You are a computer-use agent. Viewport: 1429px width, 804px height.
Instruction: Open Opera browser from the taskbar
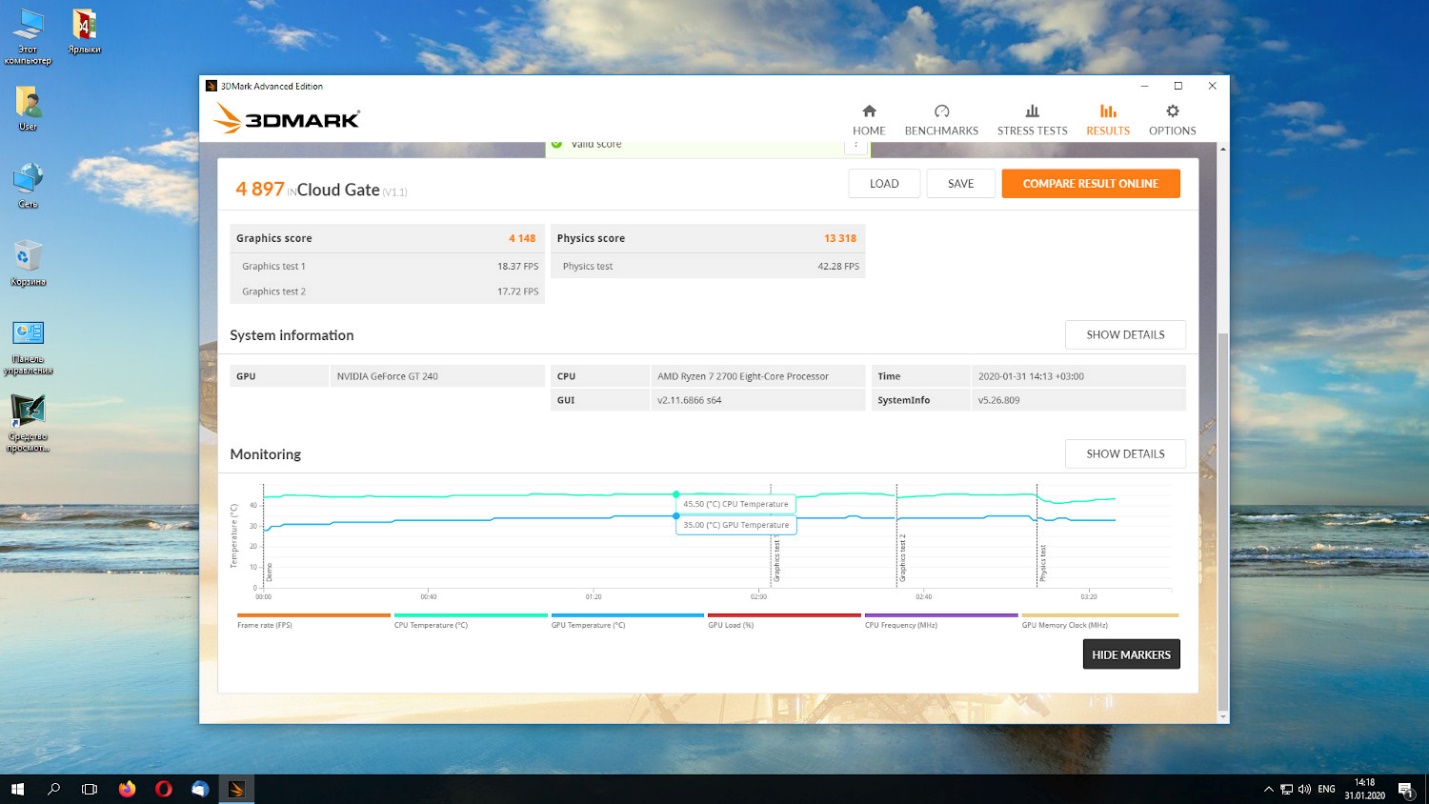(x=164, y=789)
